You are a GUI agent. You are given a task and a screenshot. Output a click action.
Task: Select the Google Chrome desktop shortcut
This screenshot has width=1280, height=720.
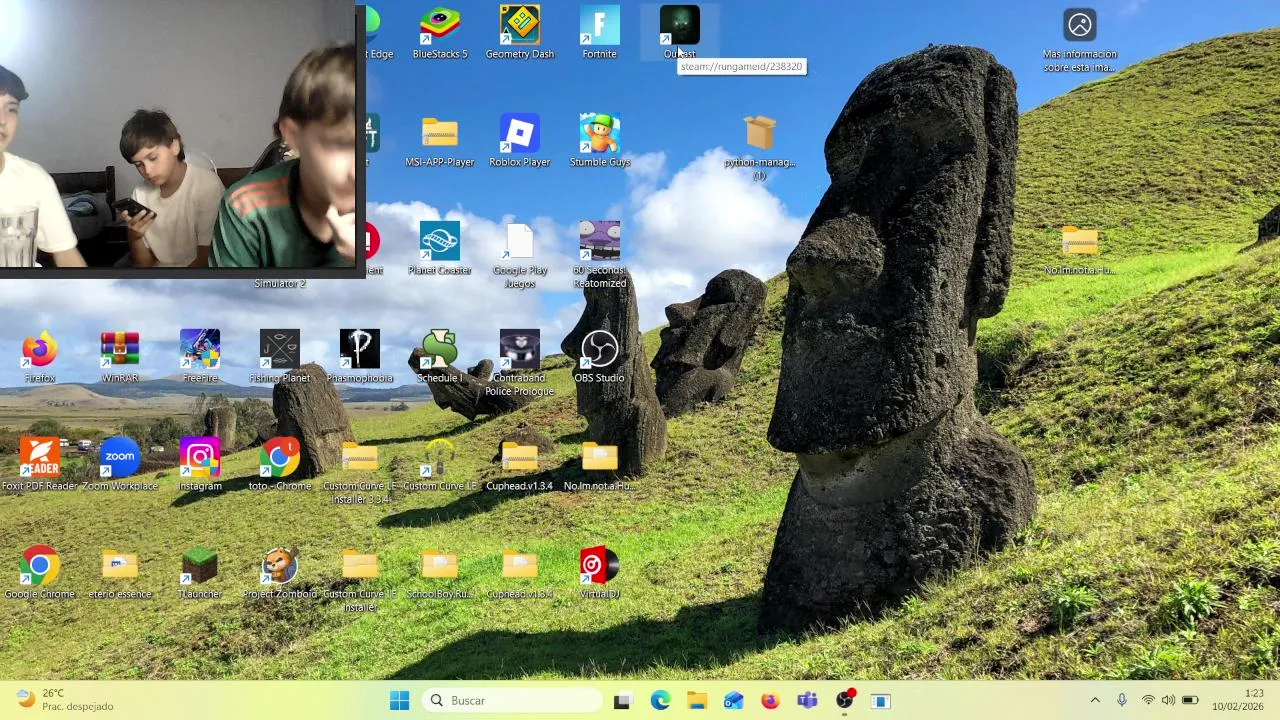[x=40, y=573]
